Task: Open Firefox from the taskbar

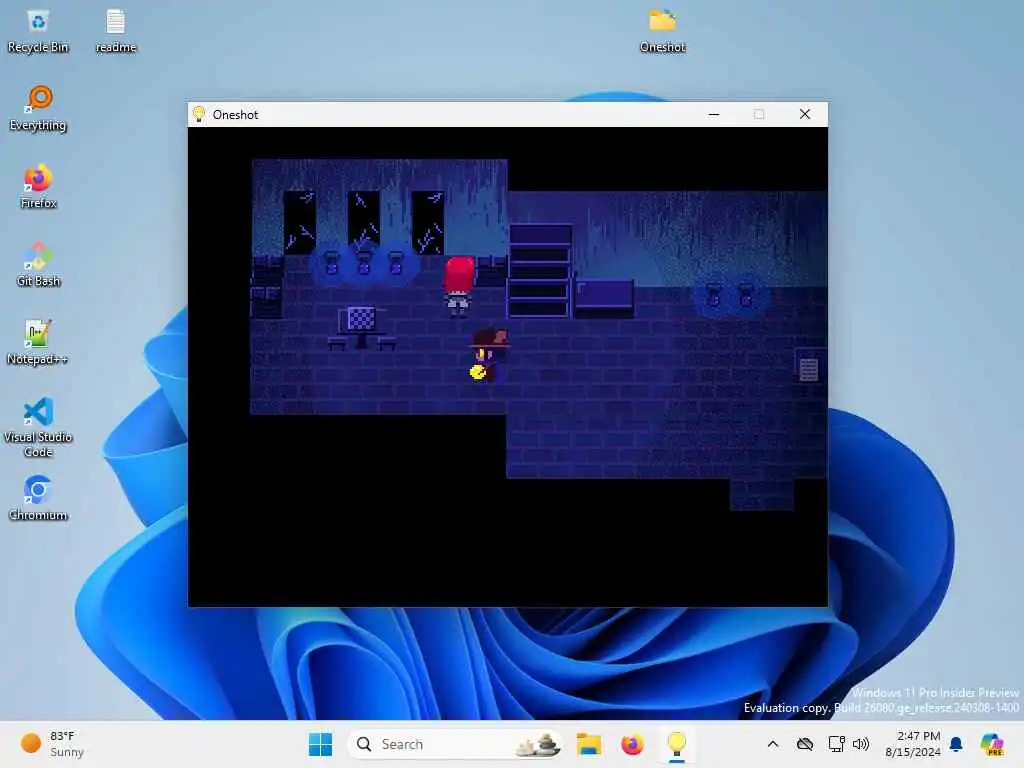Action: point(632,744)
